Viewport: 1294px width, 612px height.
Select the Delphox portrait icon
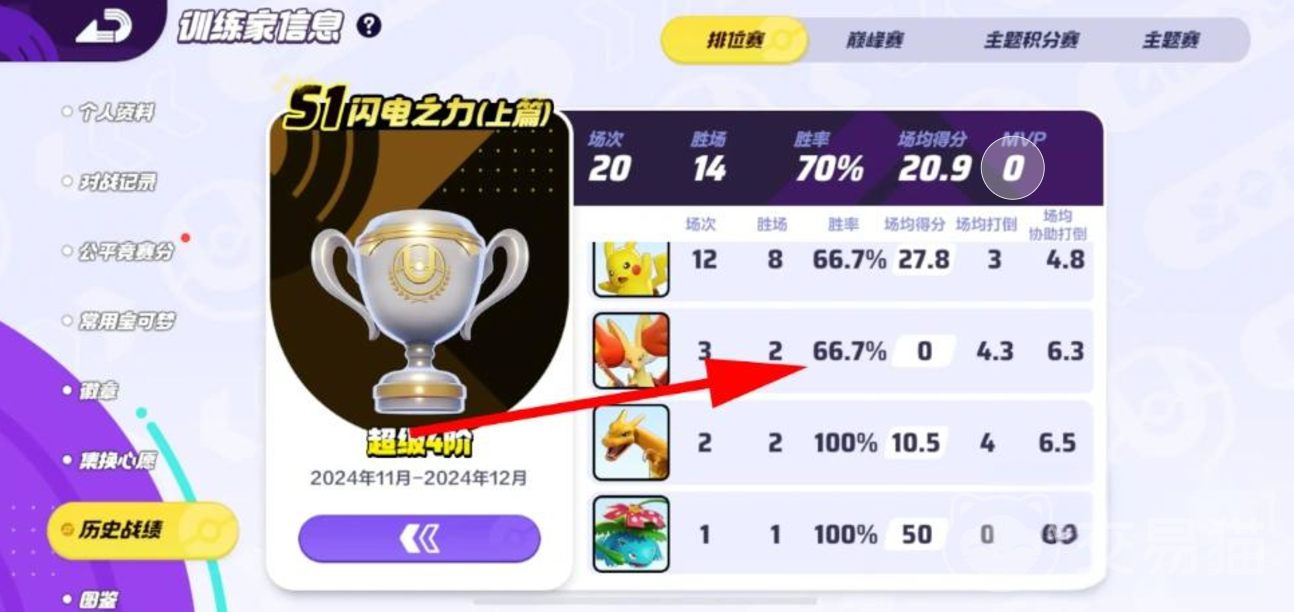coord(631,350)
